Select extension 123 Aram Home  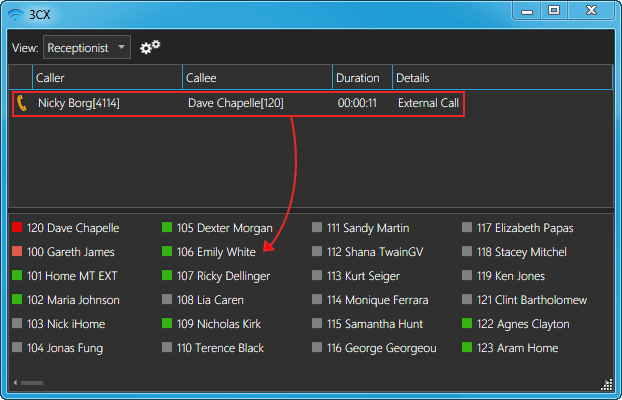coord(511,348)
